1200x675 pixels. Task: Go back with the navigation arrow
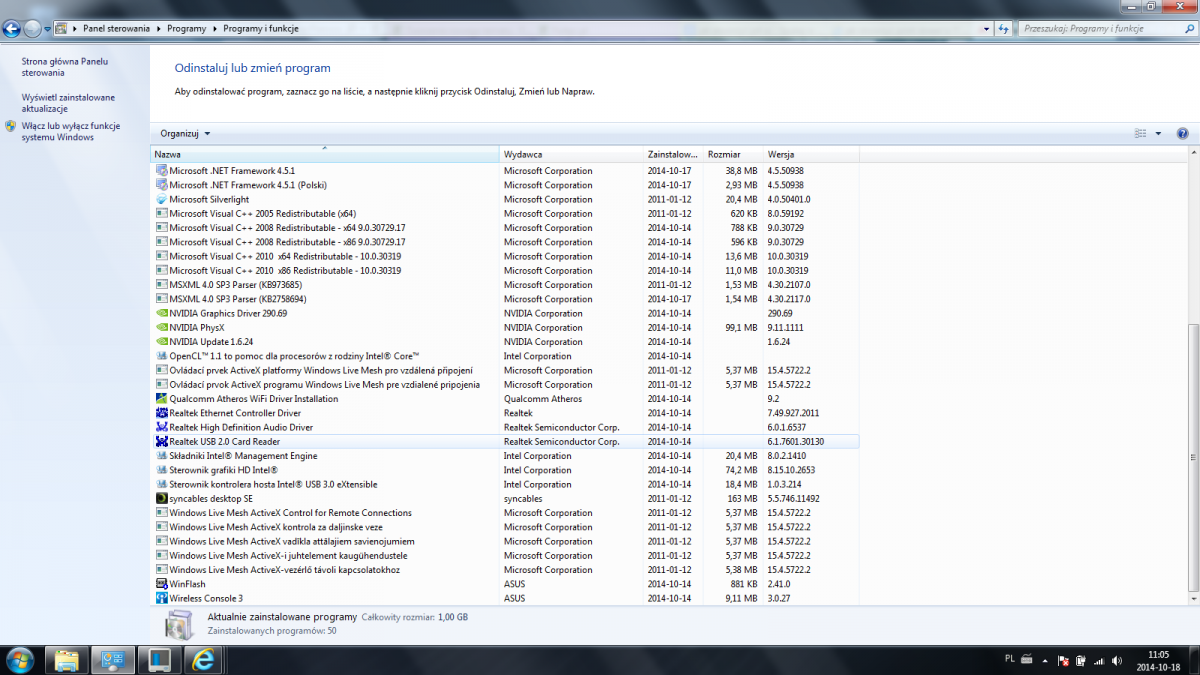13,29
